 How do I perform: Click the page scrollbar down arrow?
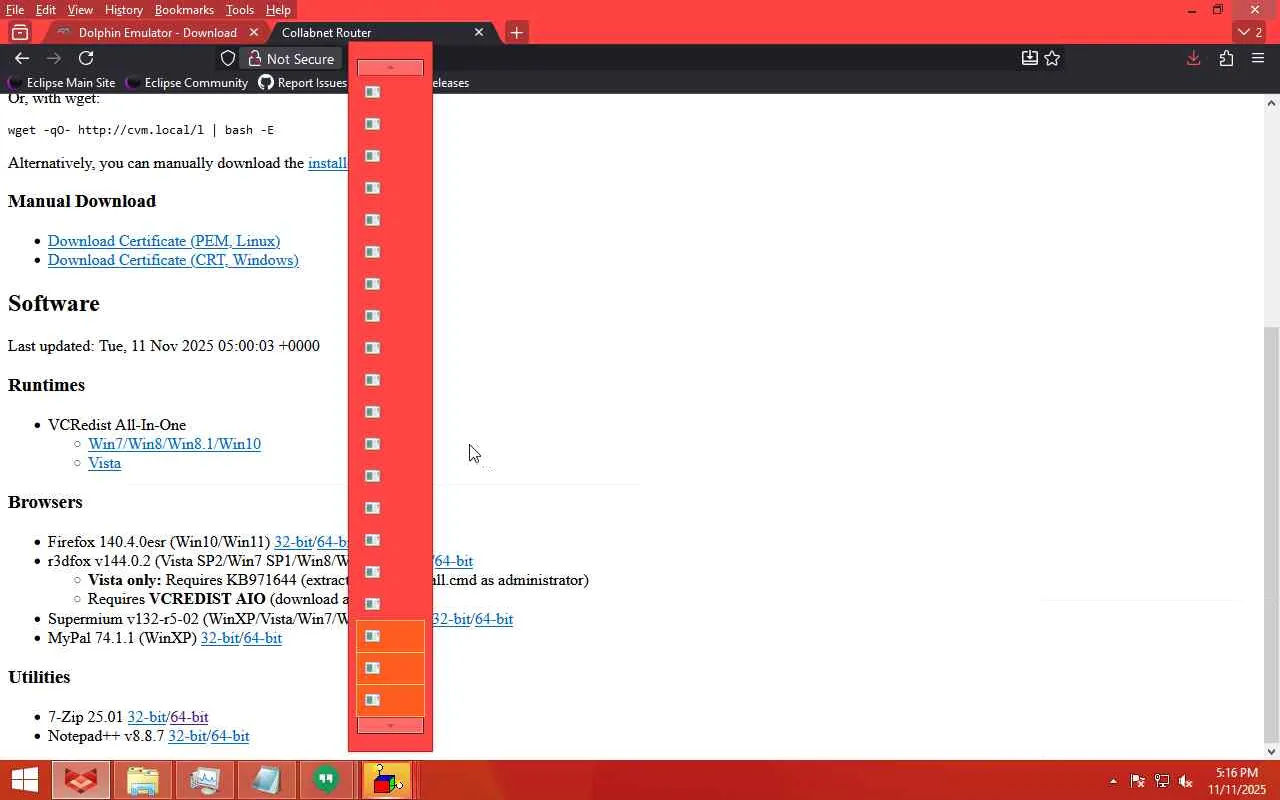click(x=1271, y=751)
